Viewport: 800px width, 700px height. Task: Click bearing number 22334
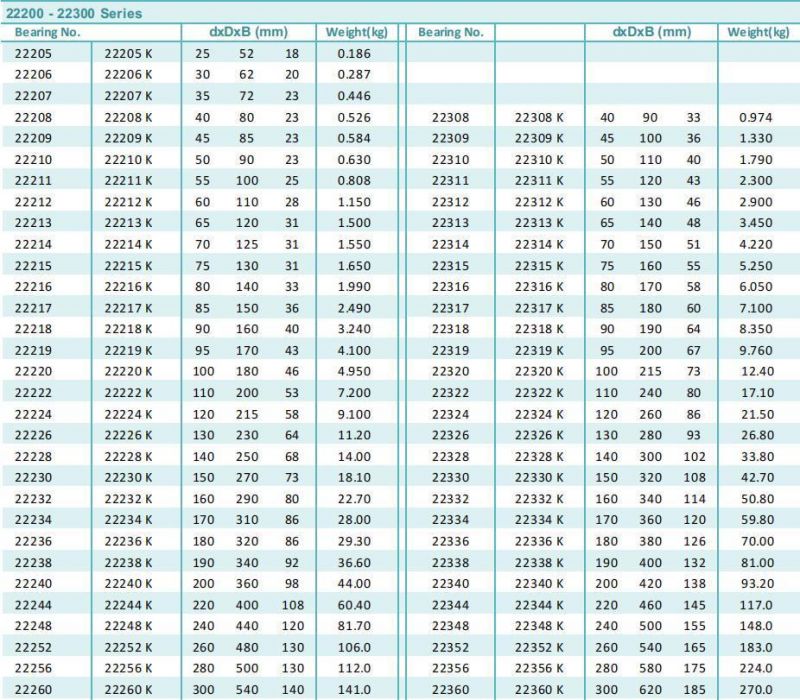451,520
